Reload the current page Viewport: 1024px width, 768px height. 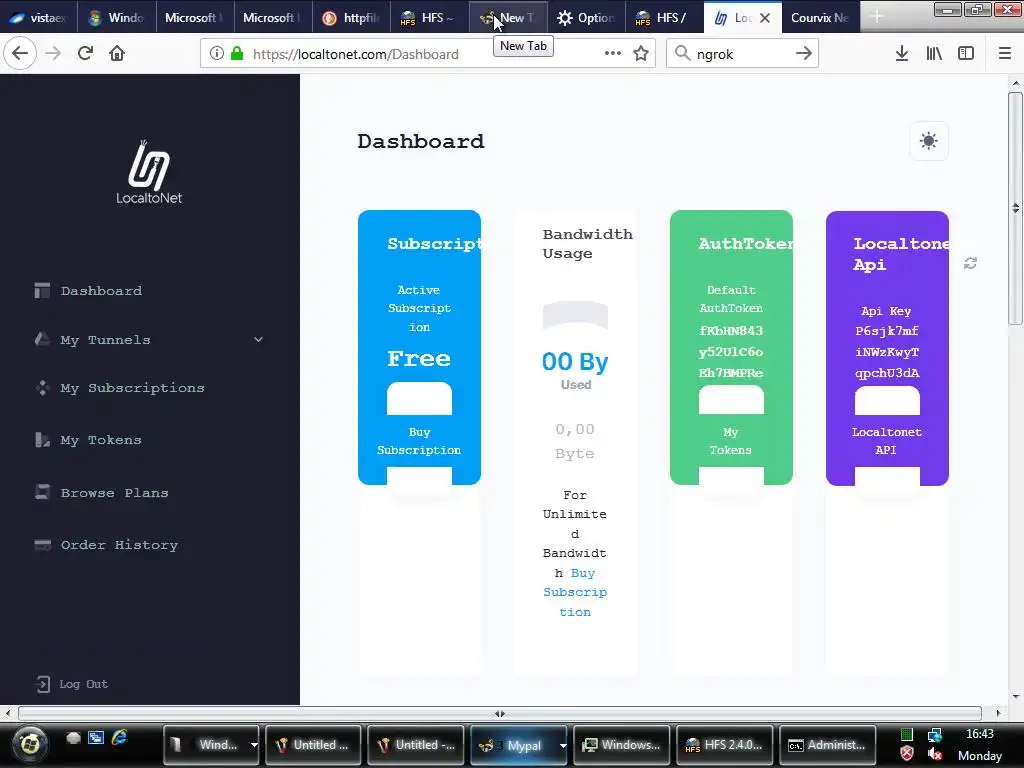(x=85, y=54)
